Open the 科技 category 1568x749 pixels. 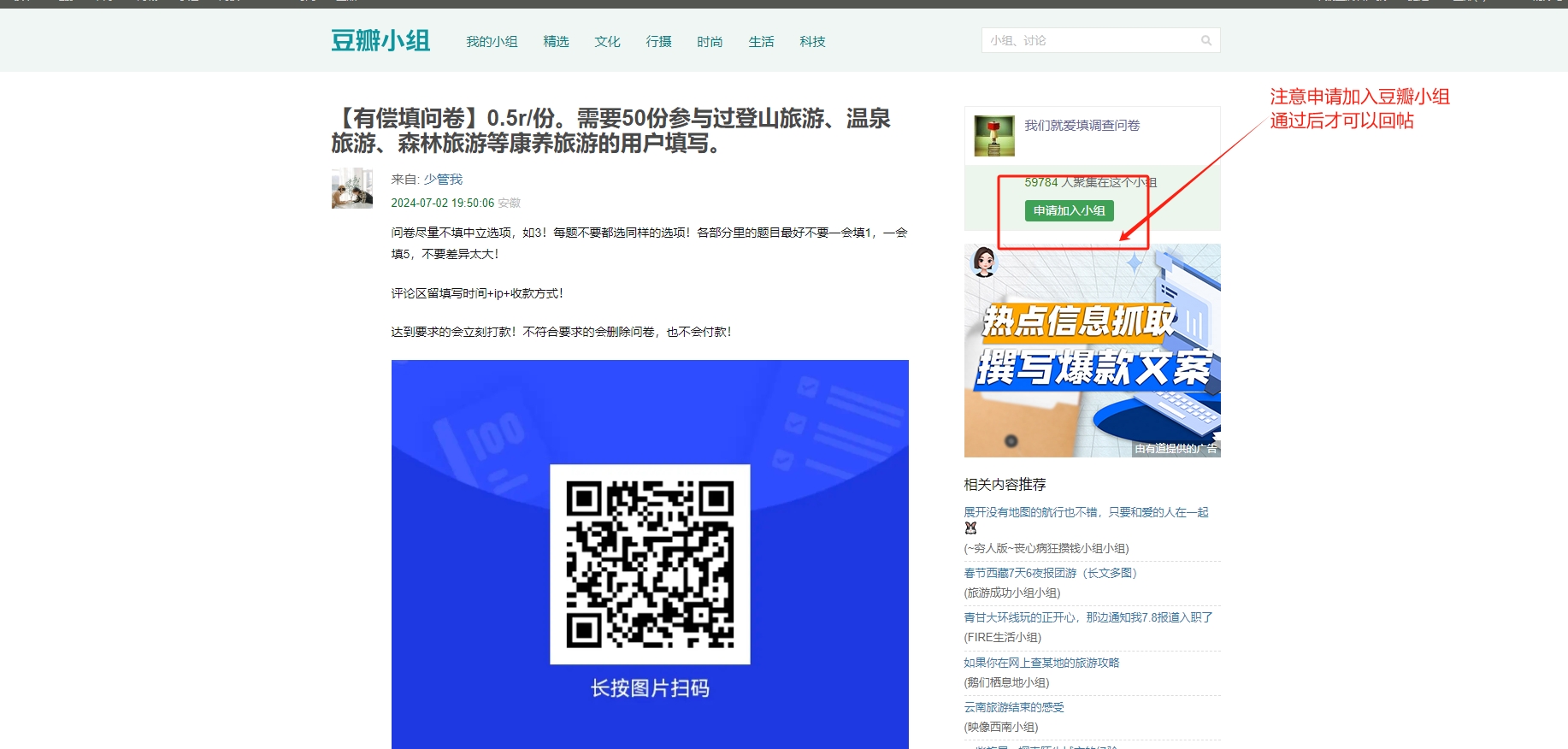coord(812,41)
